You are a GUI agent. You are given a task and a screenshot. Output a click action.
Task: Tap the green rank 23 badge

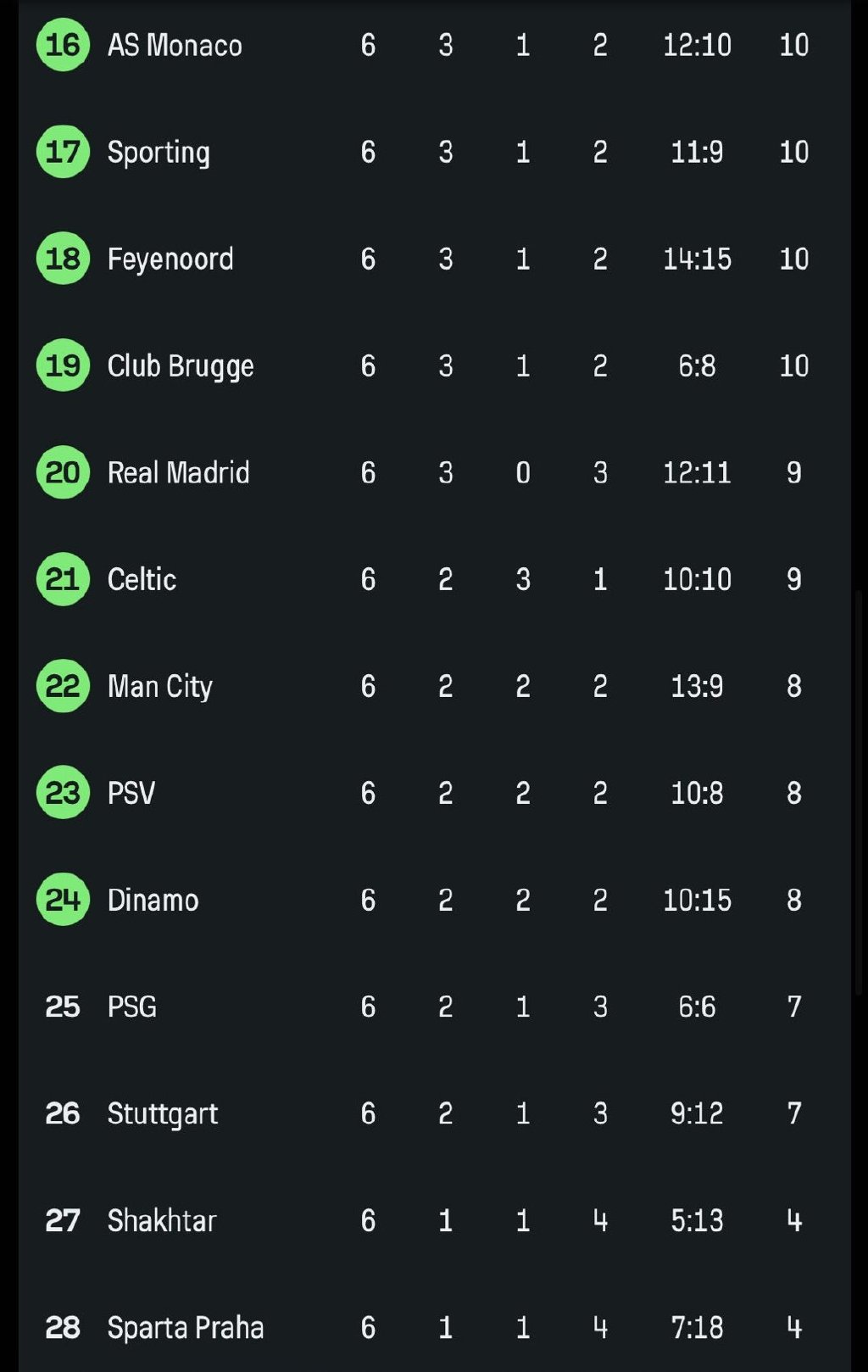[63, 793]
